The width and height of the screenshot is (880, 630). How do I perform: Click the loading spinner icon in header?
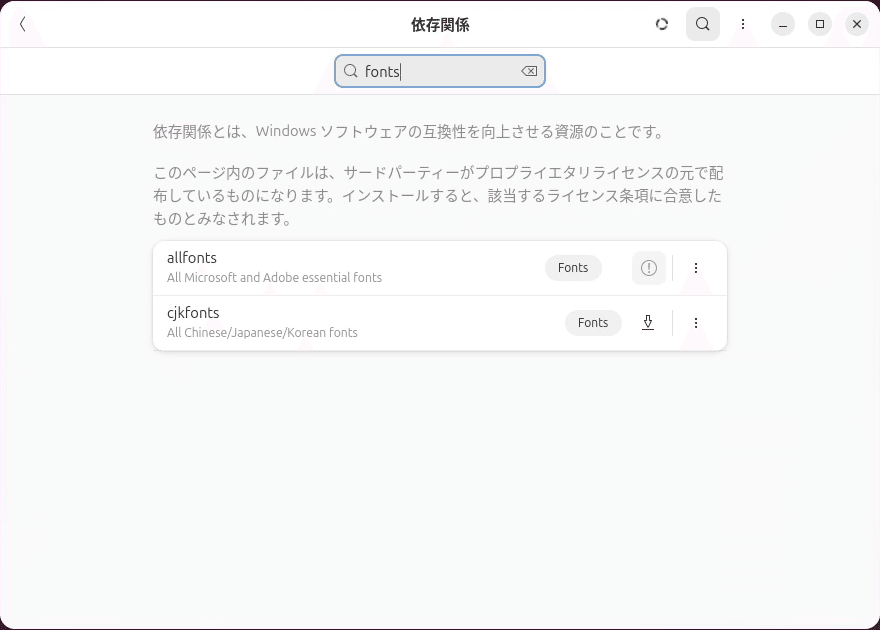(x=662, y=24)
